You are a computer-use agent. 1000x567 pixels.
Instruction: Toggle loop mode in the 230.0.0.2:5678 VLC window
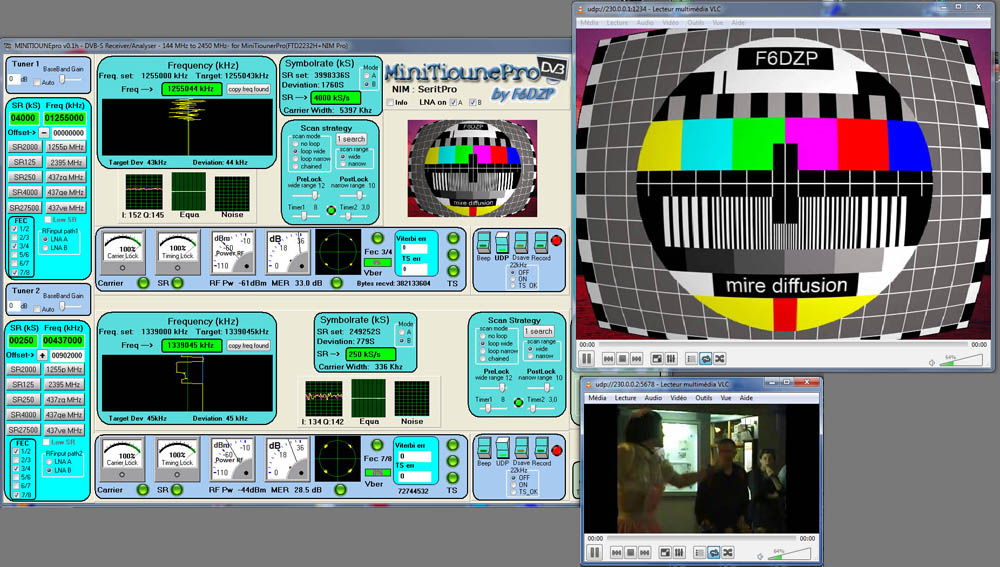[x=714, y=552]
